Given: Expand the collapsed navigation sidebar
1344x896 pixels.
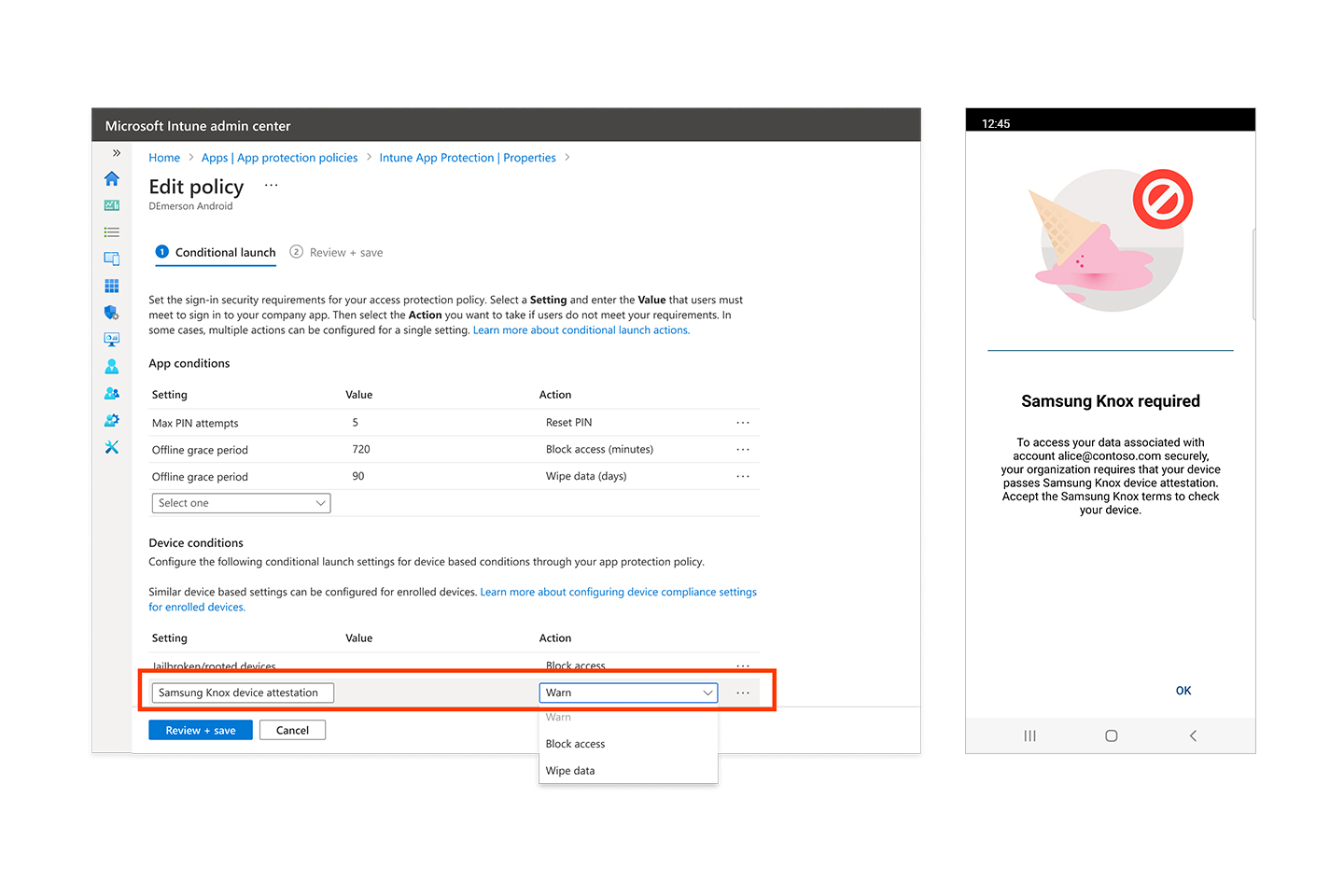Looking at the screenshot, I should click(x=115, y=152).
